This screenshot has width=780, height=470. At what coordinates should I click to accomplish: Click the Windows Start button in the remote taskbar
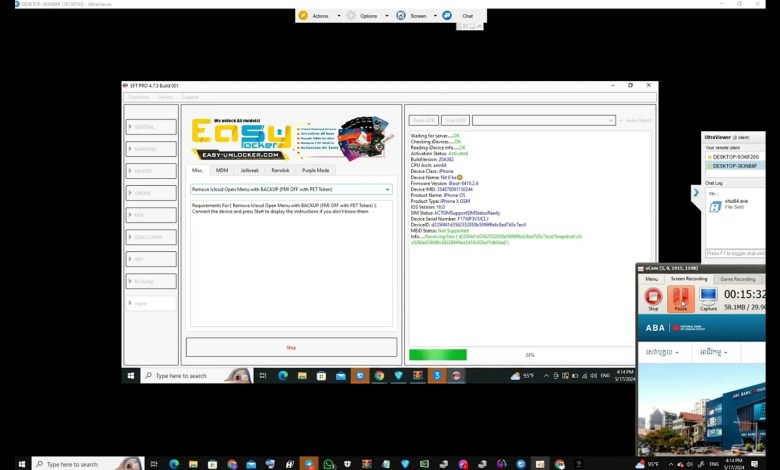pos(130,376)
